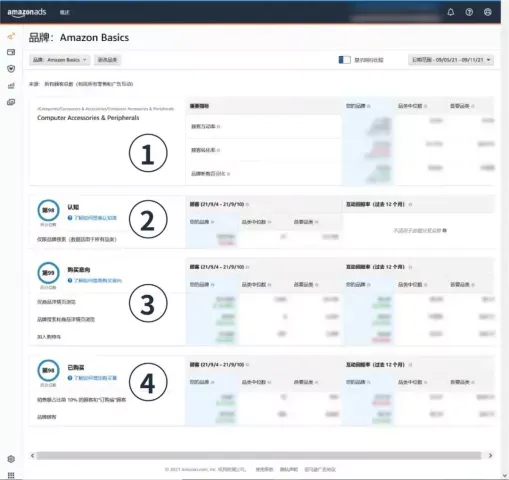Click the category selection button next to brand
The width and height of the screenshot is (509, 480).
107,60
